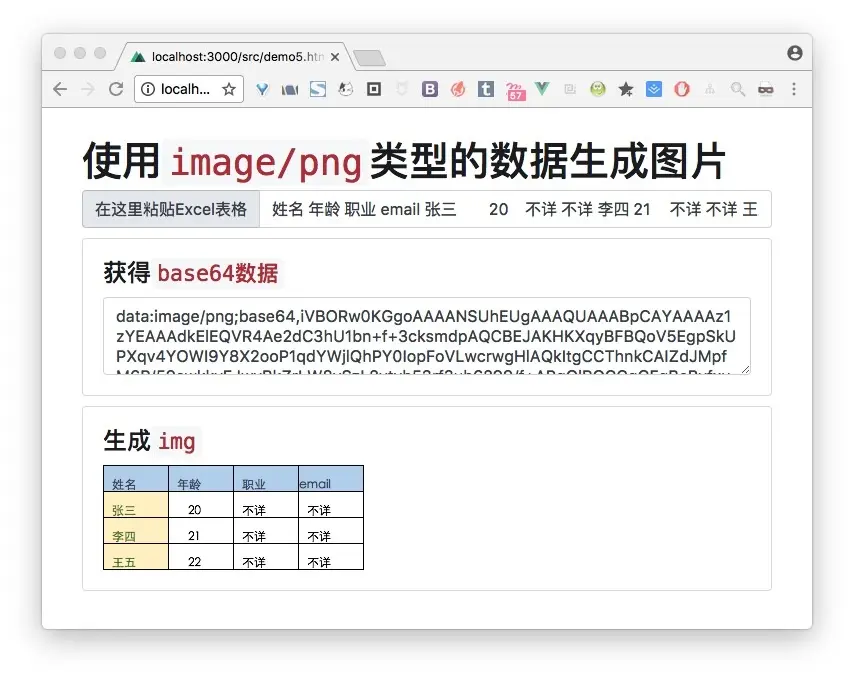The image size is (854, 679).
Task: Open the incognito mask extension icon
Action: pyautogui.click(x=766, y=89)
